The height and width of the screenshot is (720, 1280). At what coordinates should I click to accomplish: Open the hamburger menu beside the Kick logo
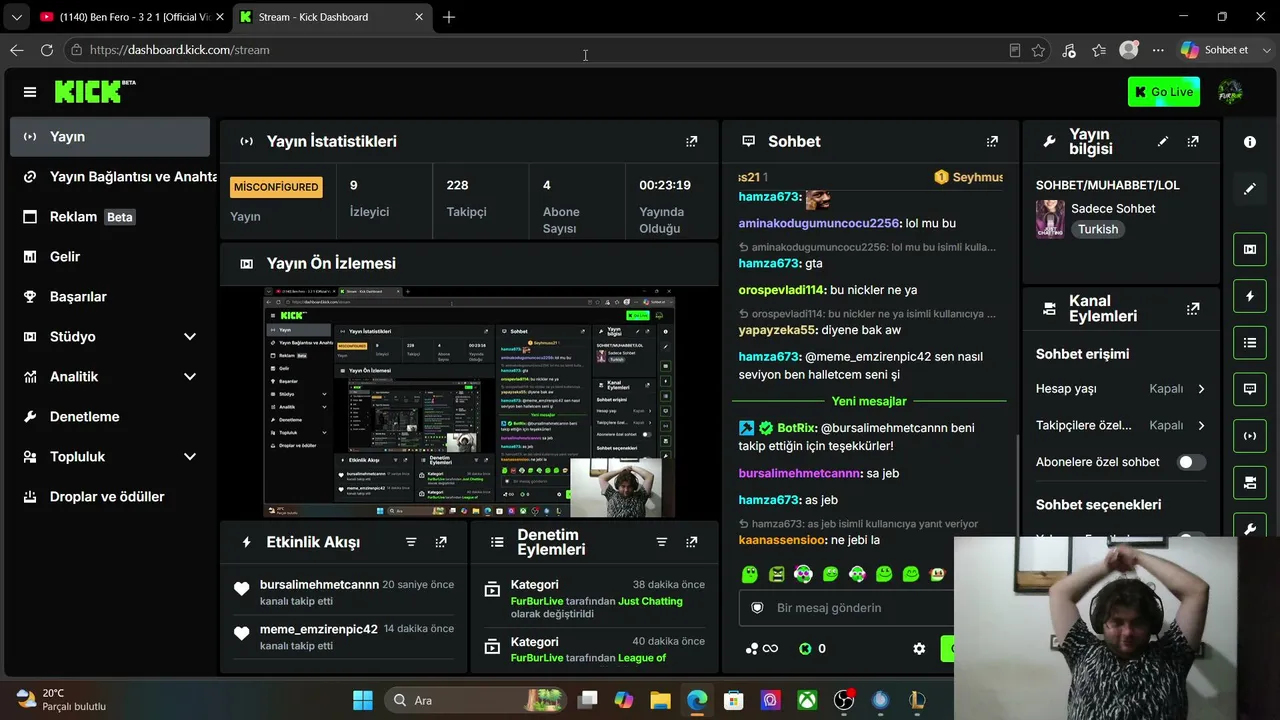(30, 92)
